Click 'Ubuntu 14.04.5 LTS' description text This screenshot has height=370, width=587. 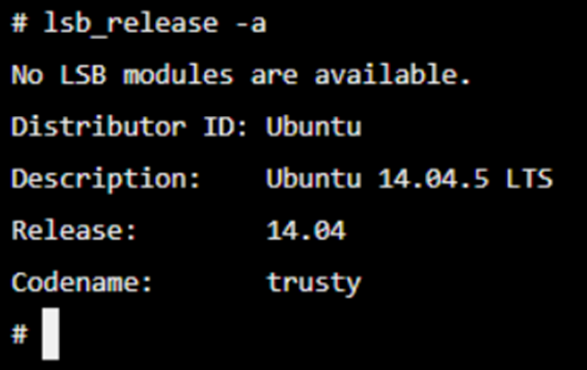coord(409,178)
